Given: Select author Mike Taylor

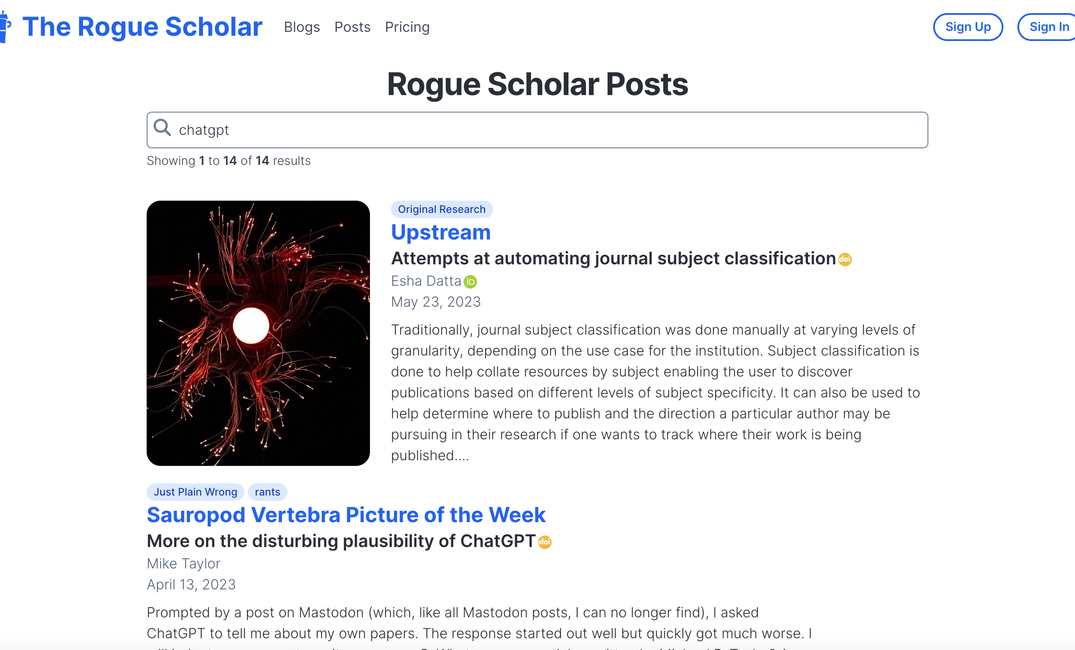Looking at the screenshot, I should click(183, 563).
